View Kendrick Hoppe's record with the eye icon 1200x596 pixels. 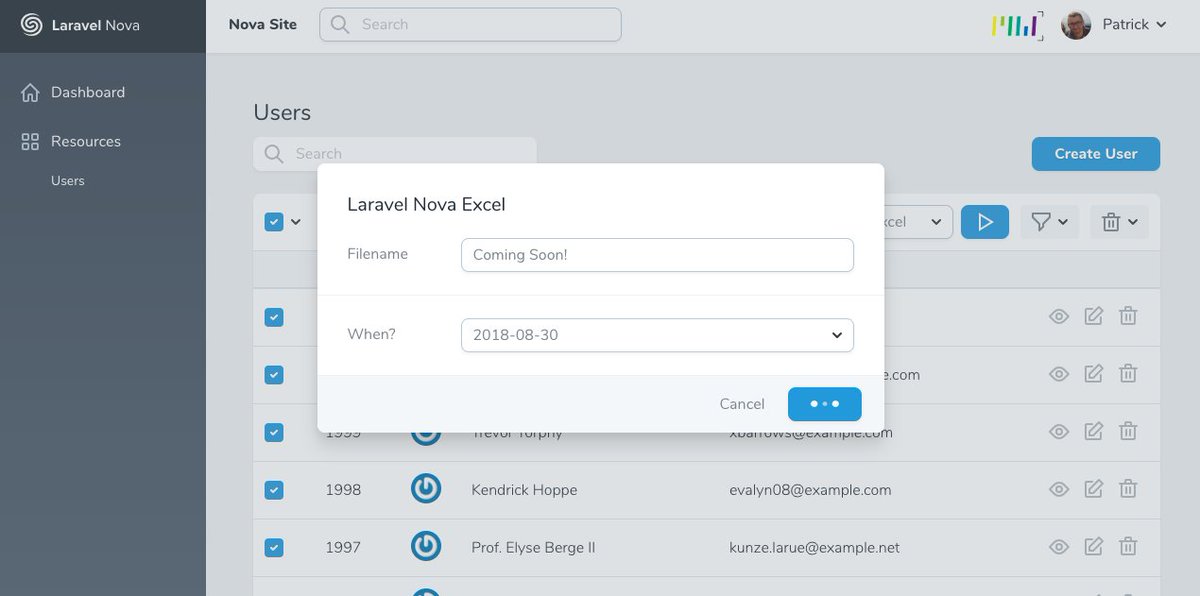(x=1059, y=490)
